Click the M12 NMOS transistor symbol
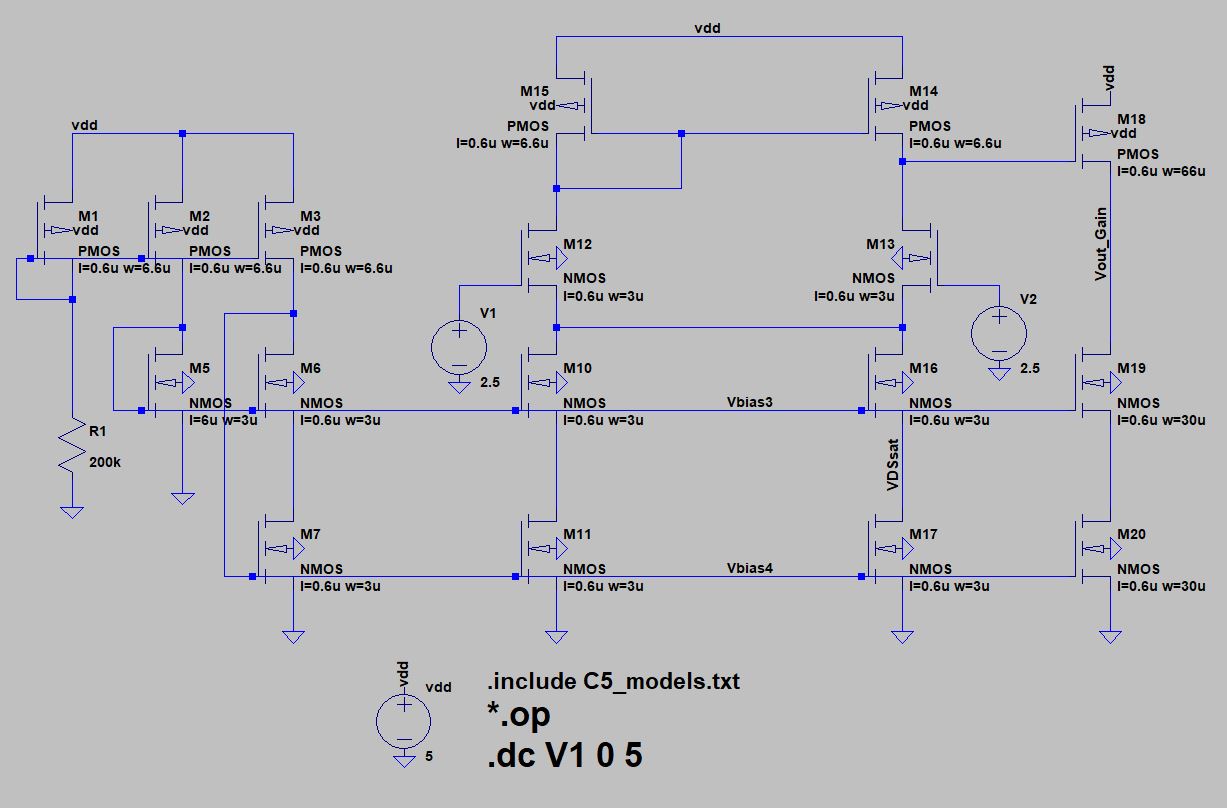 point(540,260)
